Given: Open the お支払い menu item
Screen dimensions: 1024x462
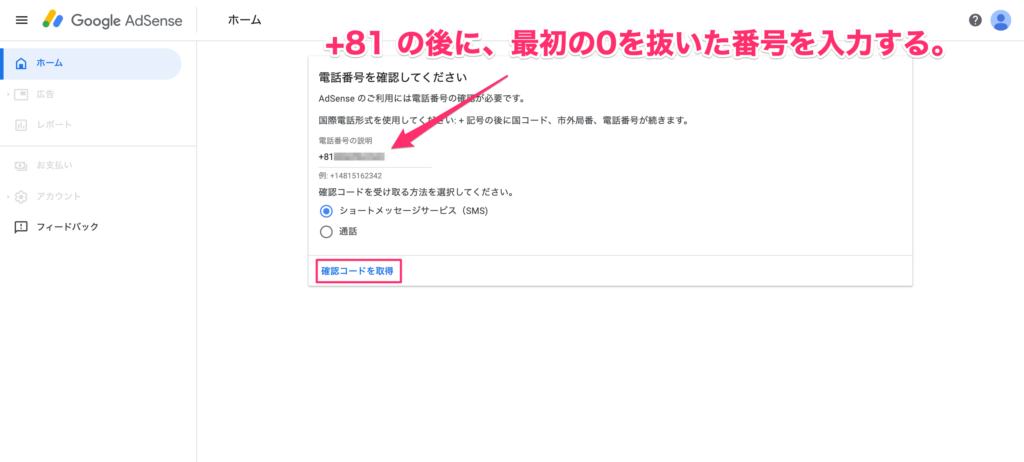Looking at the screenshot, I should coord(91,165).
